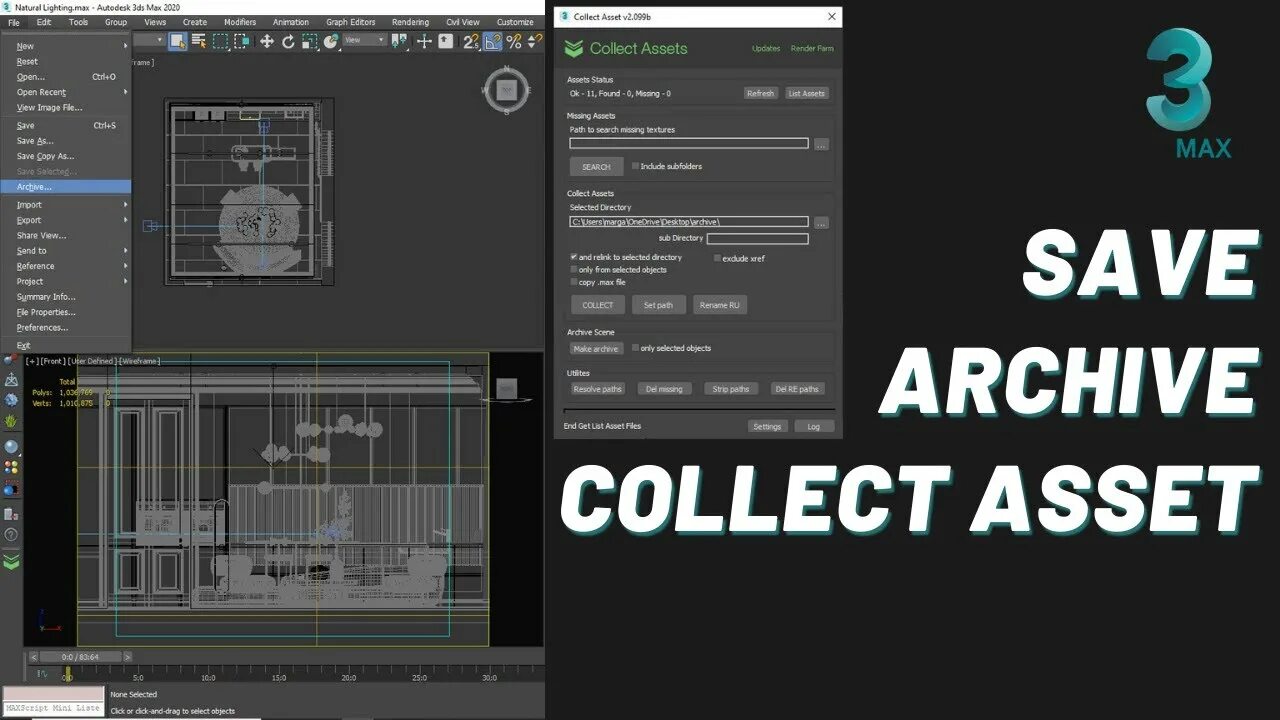This screenshot has width=1280, height=720.
Task: Open the View reference coordinate dropdown
Action: click(362, 41)
